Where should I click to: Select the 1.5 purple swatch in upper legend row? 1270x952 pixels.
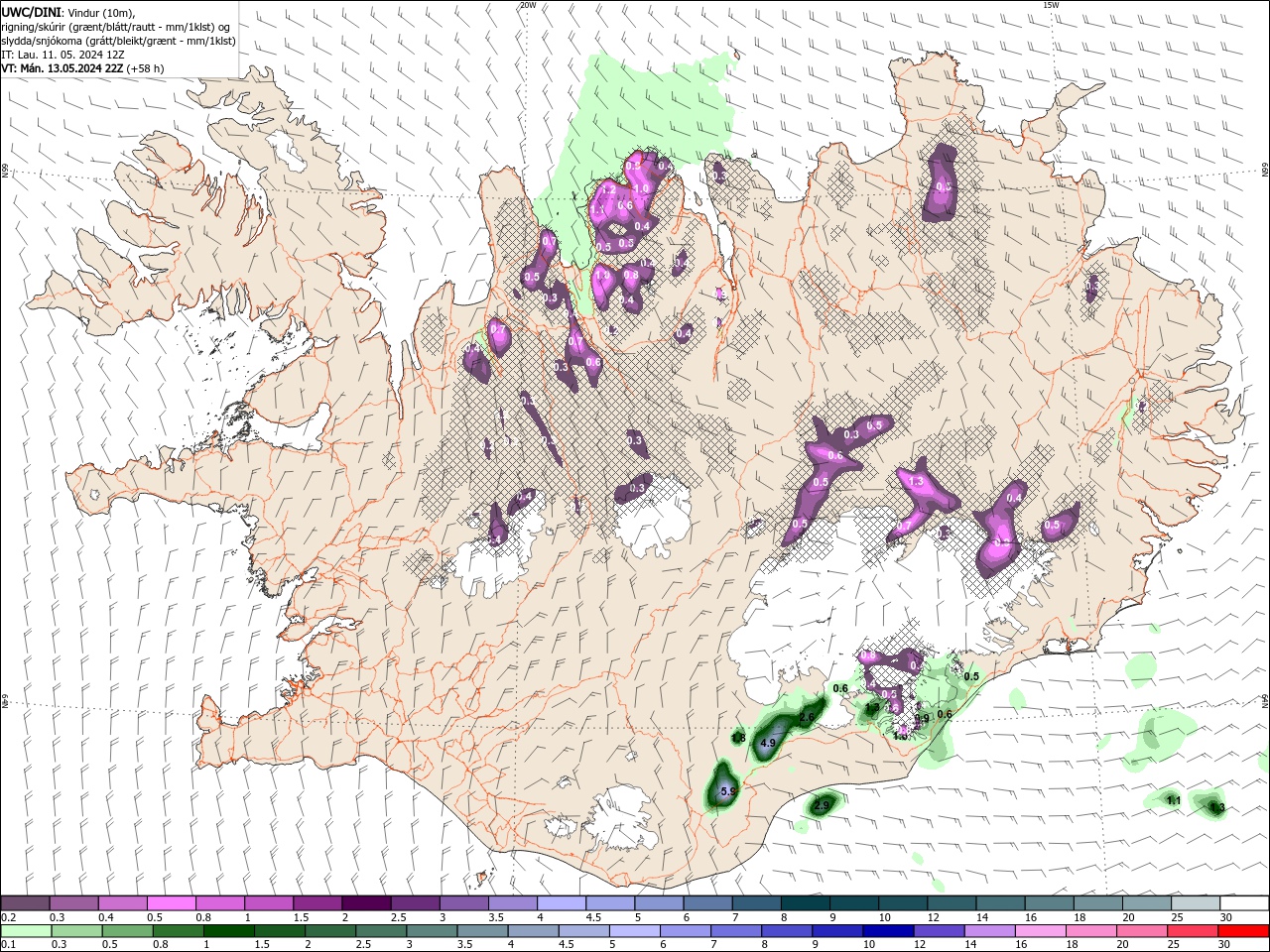317,903
